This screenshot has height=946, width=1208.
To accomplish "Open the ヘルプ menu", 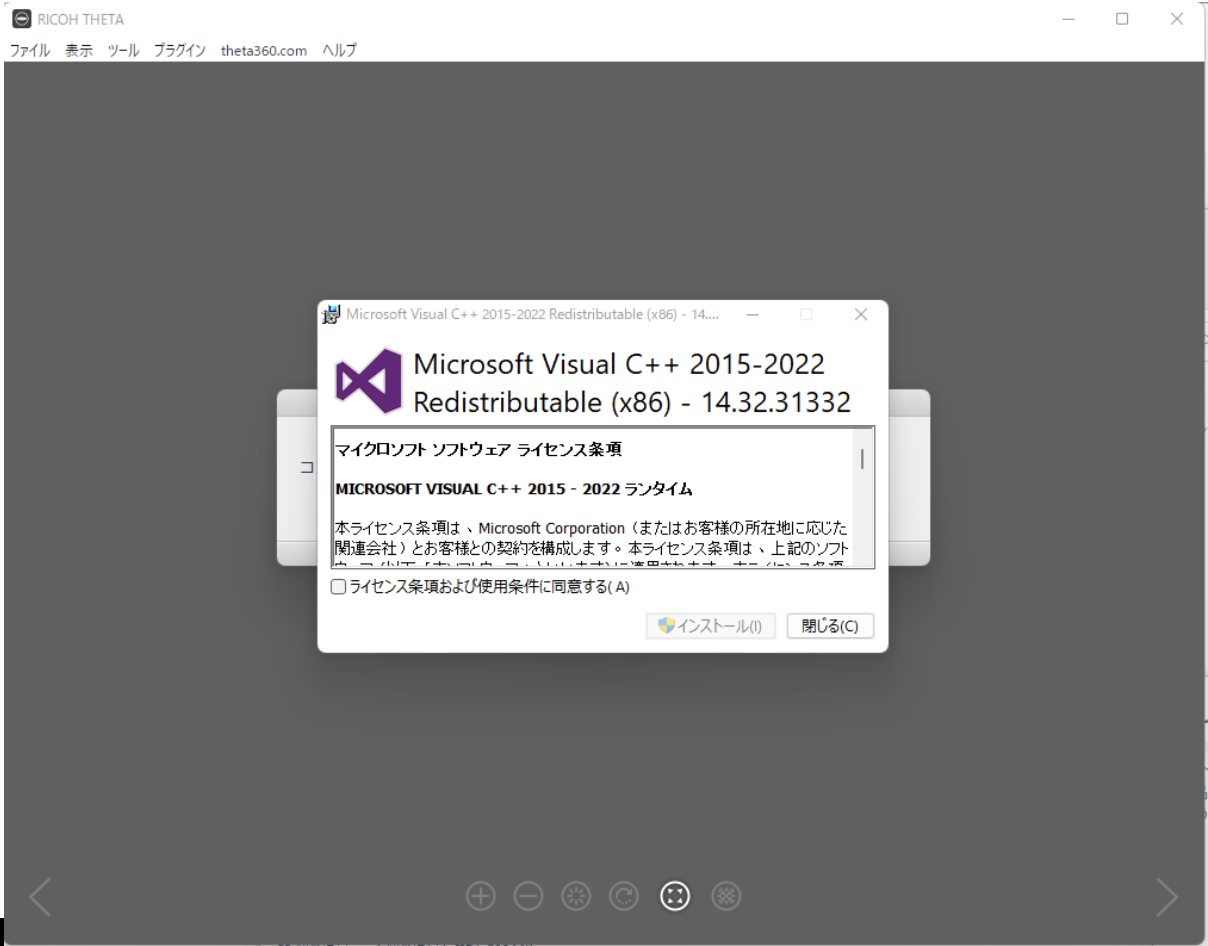I will 339,50.
